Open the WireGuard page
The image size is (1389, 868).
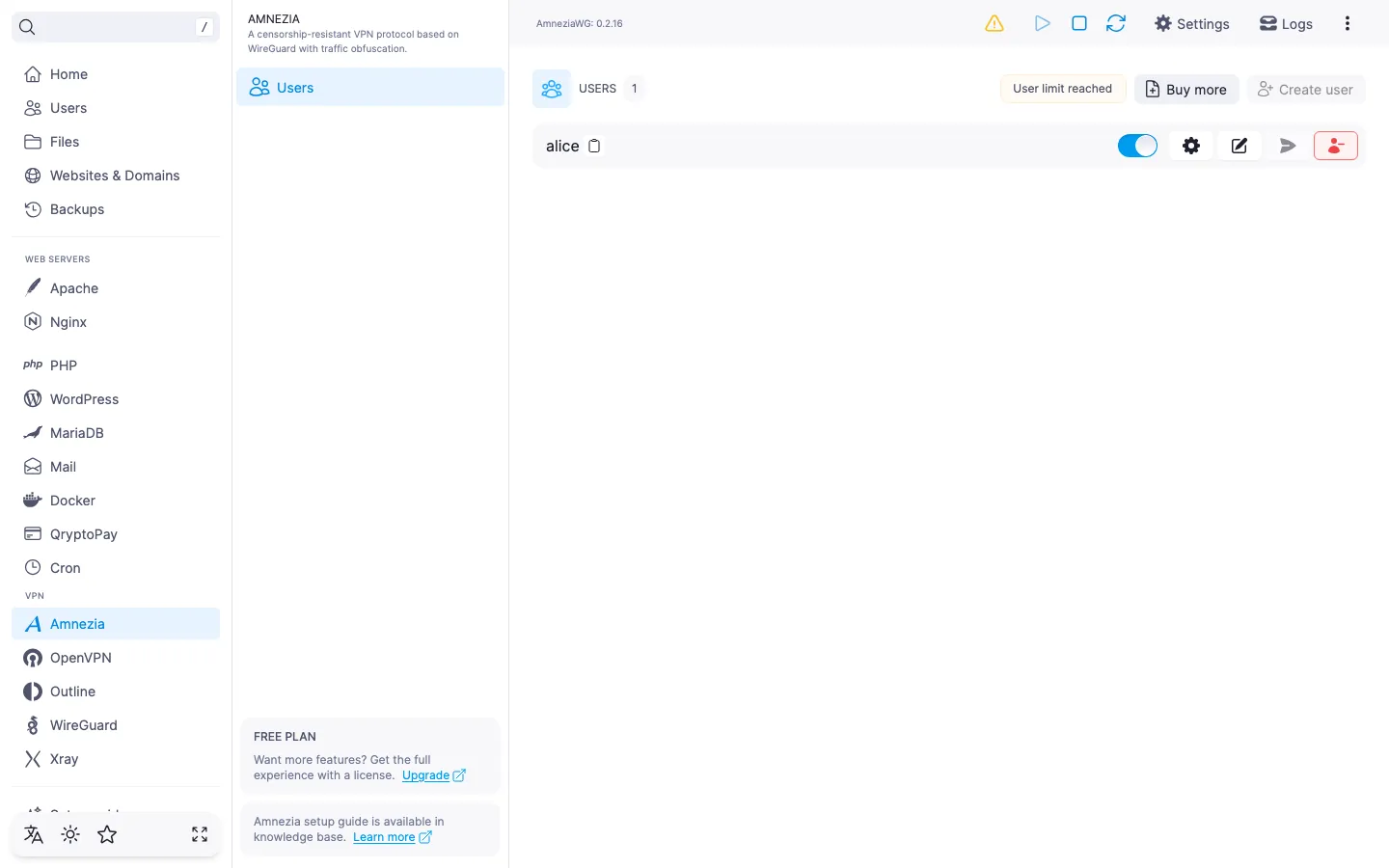coord(116,725)
